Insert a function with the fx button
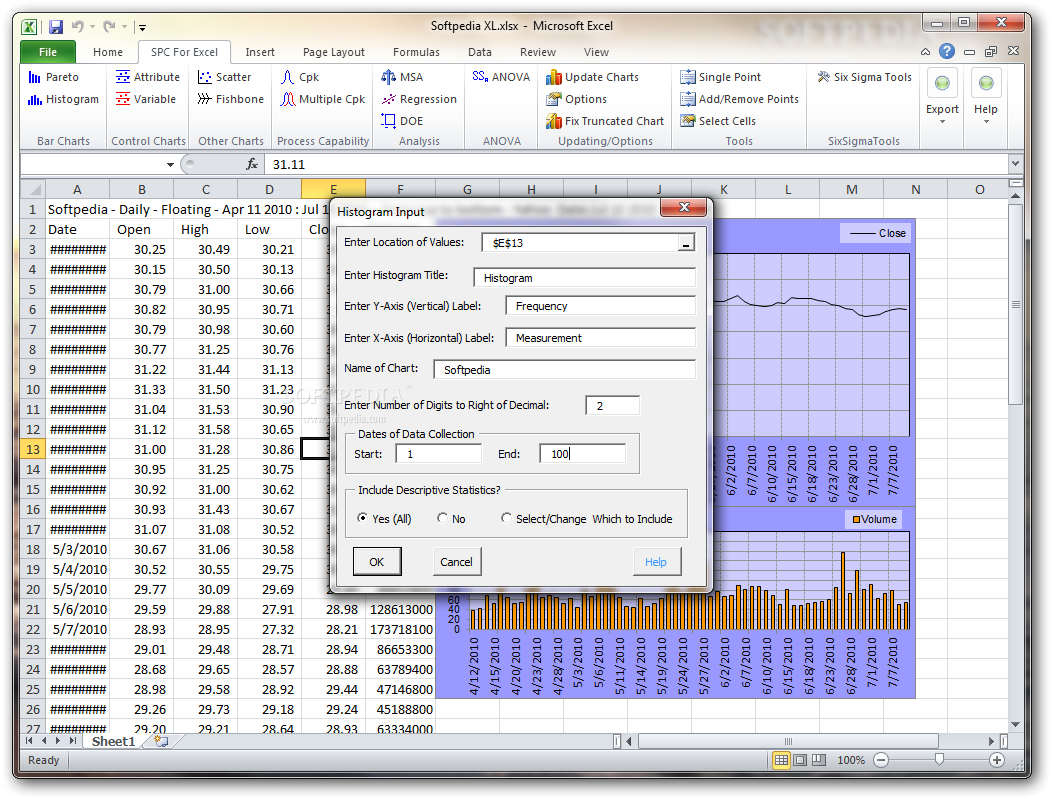Image resolution: width=1052 pixels, height=799 pixels. coord(252,164)
